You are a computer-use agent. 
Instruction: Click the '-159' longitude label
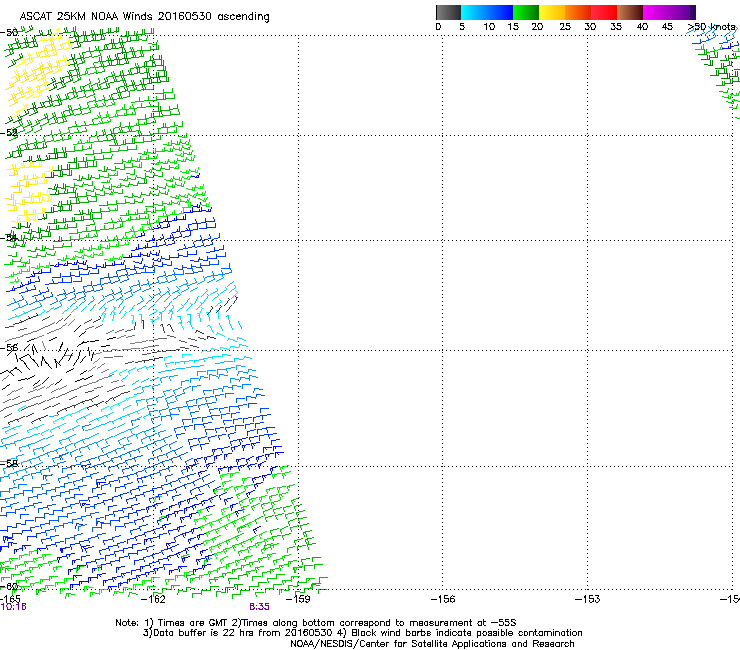click(x=298, y=599)
